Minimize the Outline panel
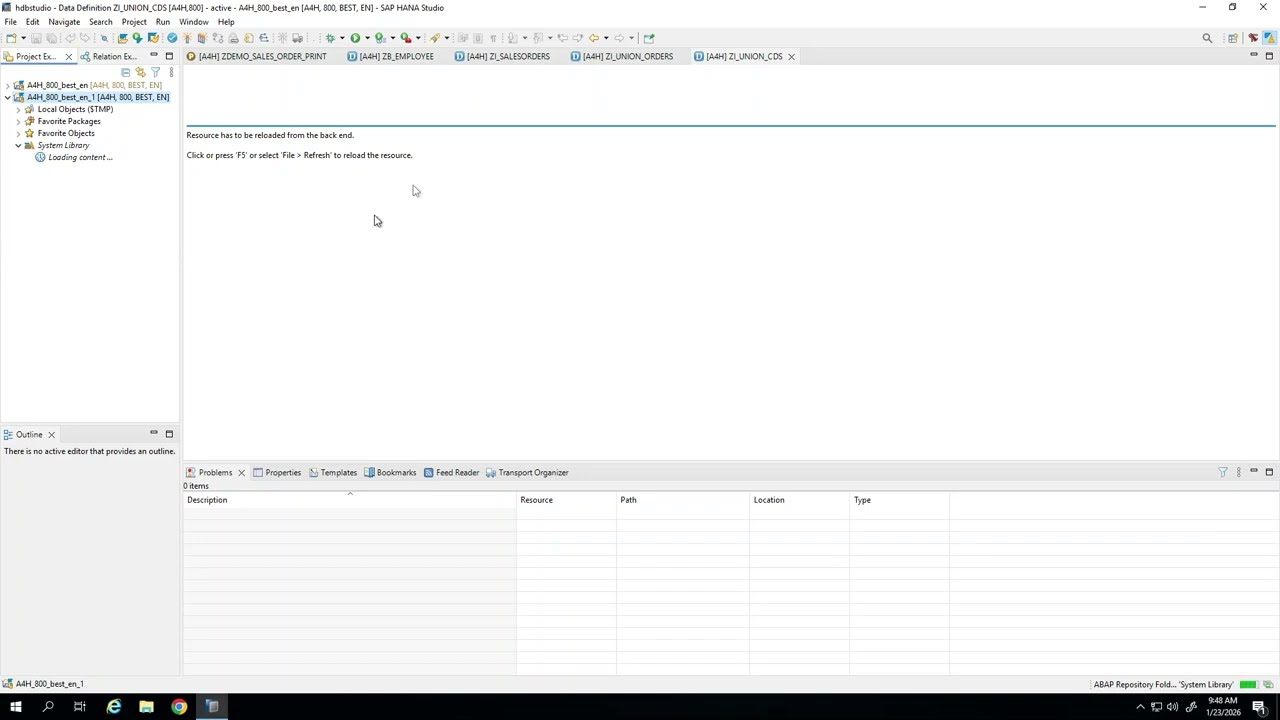This screenshot has height=720, width=1280. click(153, 433)
